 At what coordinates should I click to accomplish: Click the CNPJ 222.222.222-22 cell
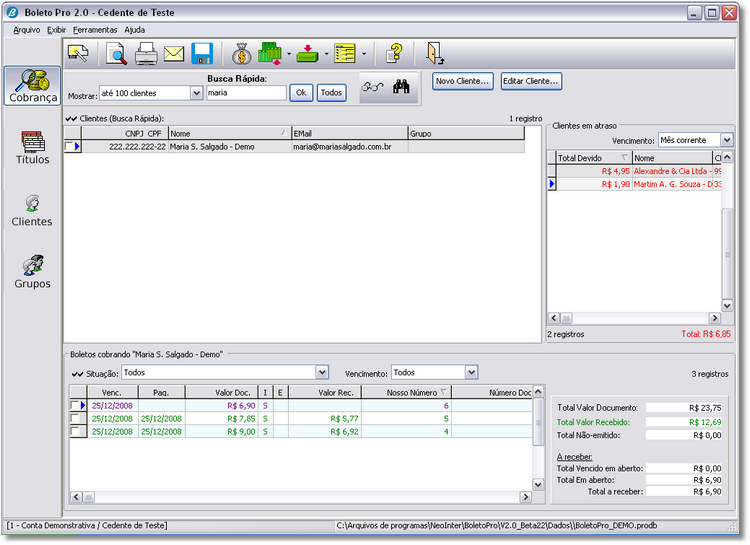pos(124,146)
